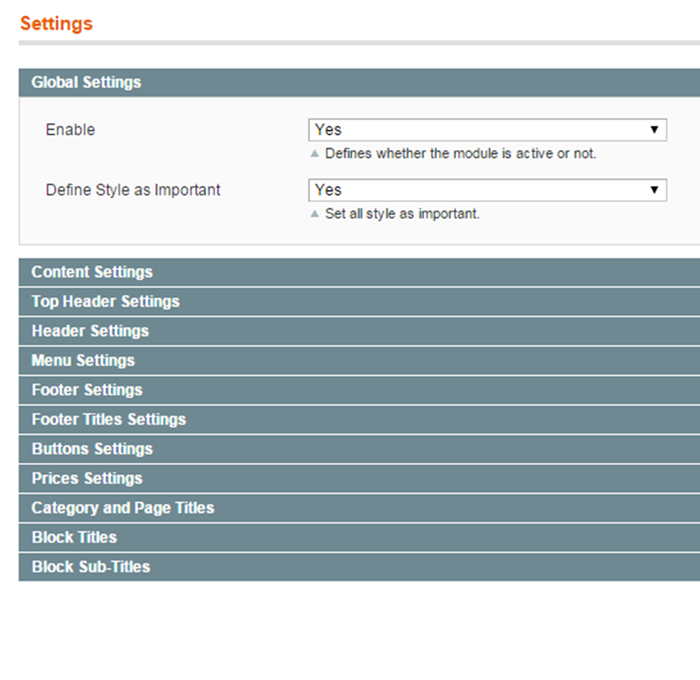
Task: Click the Define Style as Important label
Action: pyautogui.click(x=133, y=190)
